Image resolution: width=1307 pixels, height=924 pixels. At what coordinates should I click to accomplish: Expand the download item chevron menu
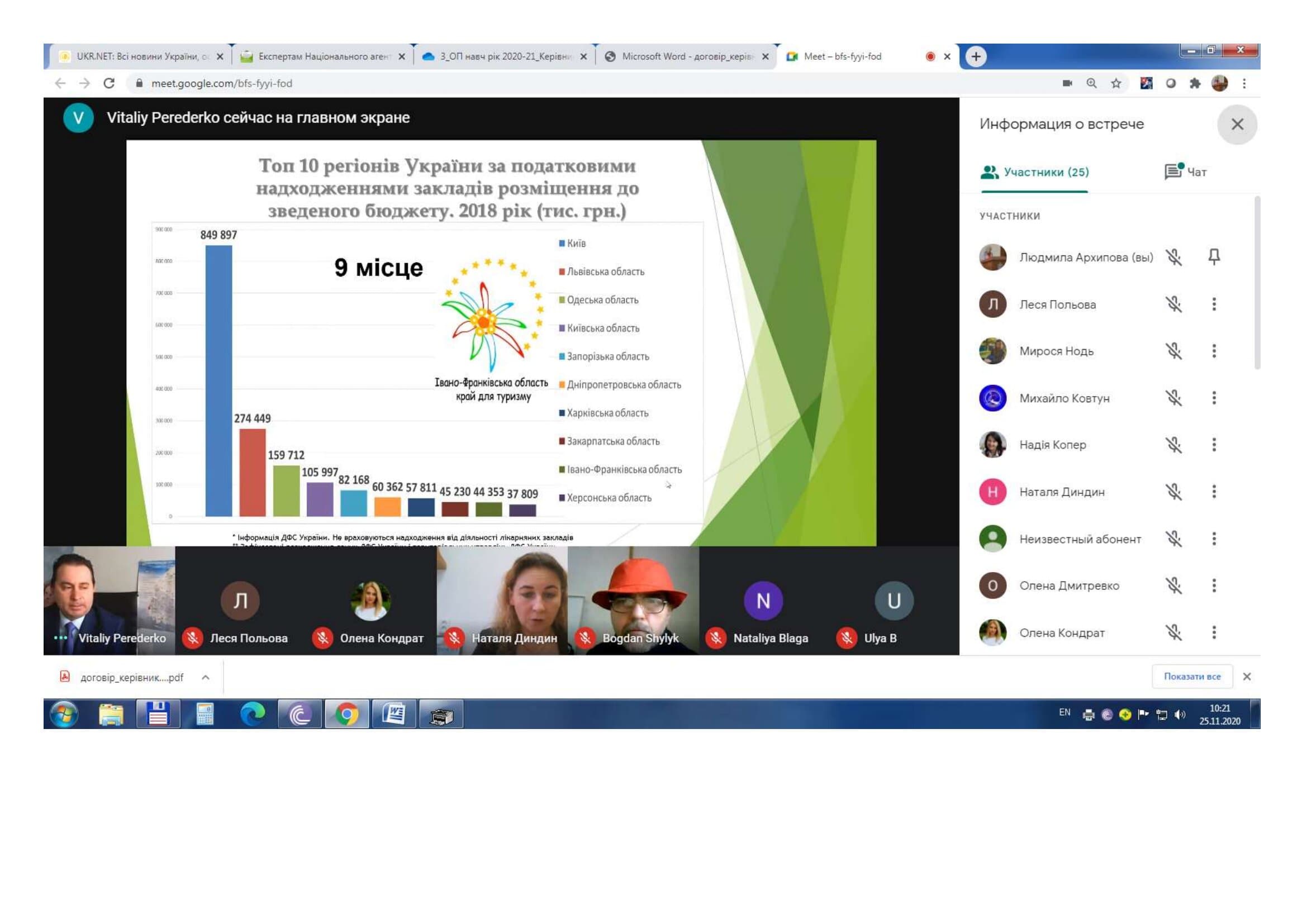(206, 677)
